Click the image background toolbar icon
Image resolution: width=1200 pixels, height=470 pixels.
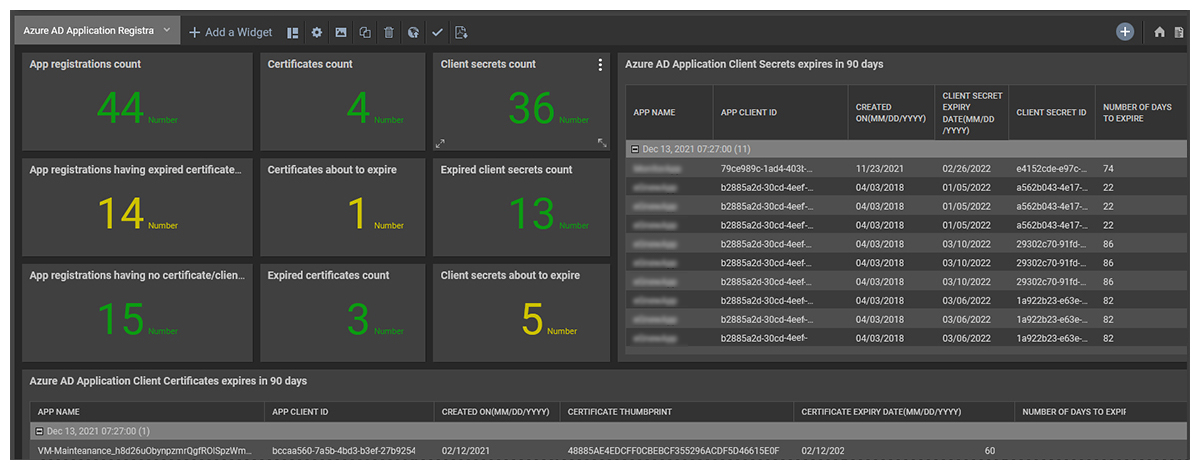coord(341,32)
